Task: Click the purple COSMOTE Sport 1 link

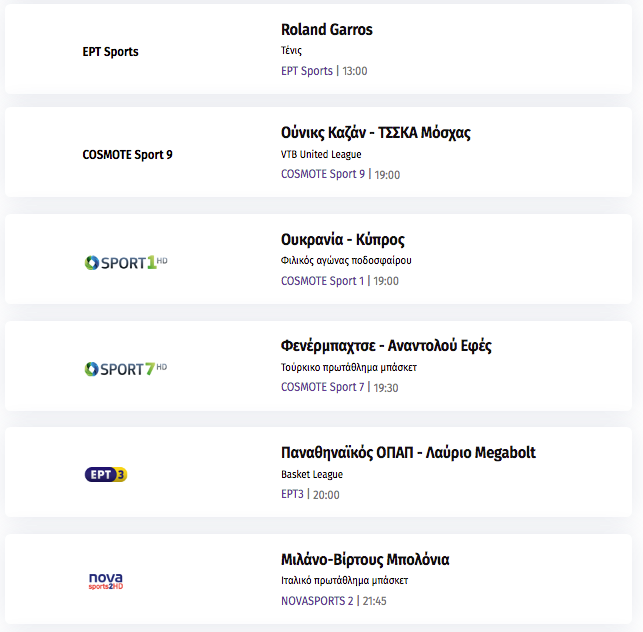Action: click(322, 281)
